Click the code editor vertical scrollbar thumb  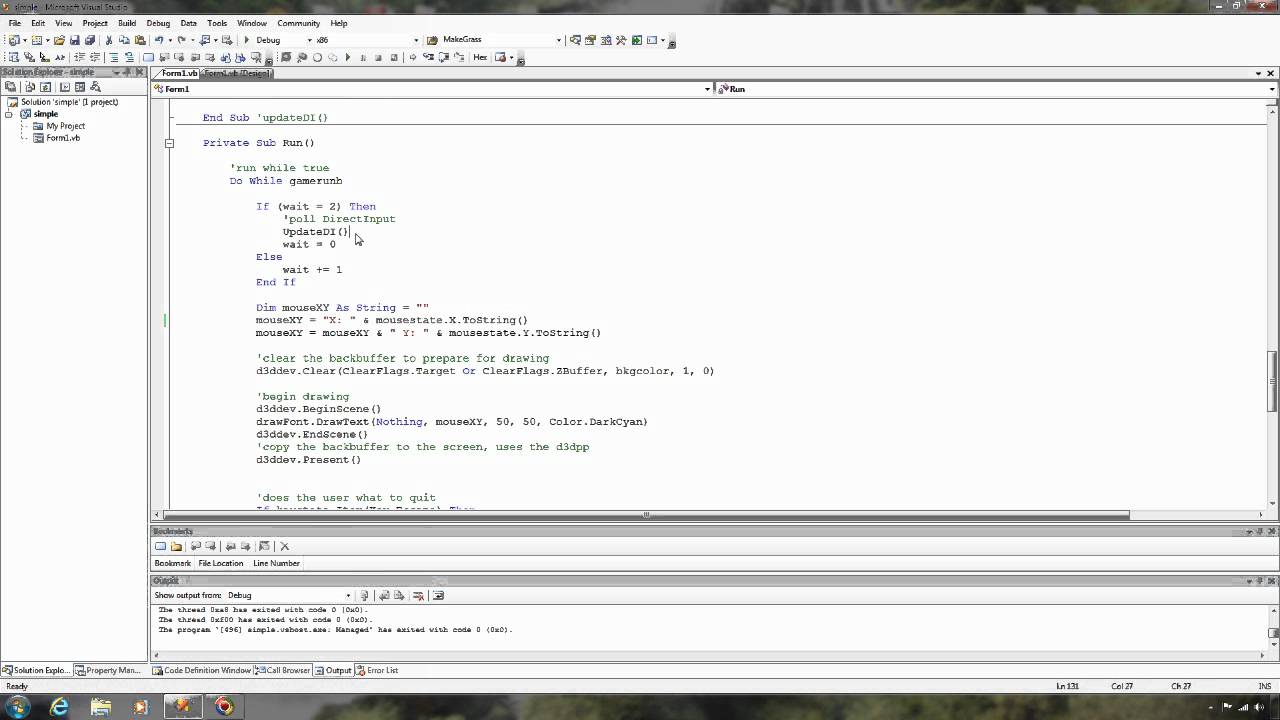tap(1272, 380)
